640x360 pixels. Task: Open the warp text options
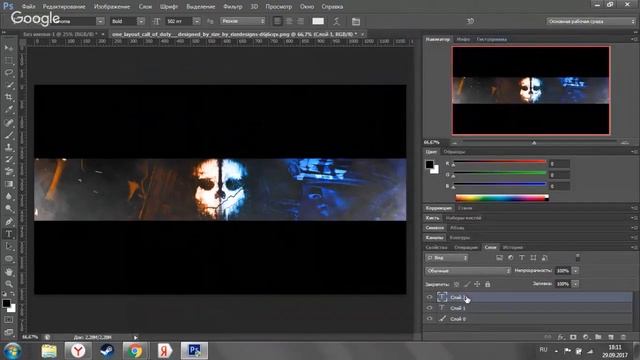coord(336,21)
